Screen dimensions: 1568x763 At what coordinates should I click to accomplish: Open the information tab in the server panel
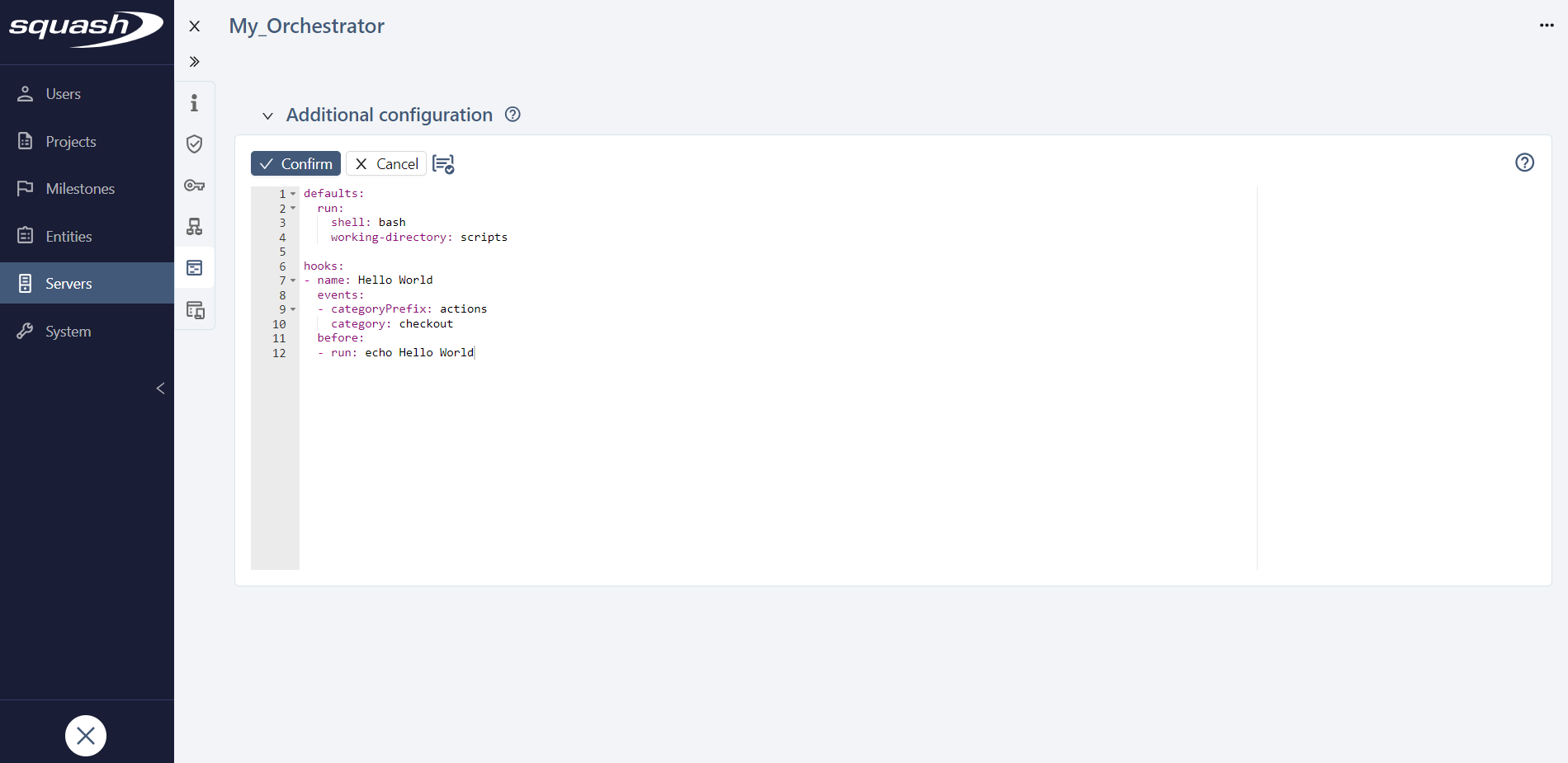(x=194, y=102)
